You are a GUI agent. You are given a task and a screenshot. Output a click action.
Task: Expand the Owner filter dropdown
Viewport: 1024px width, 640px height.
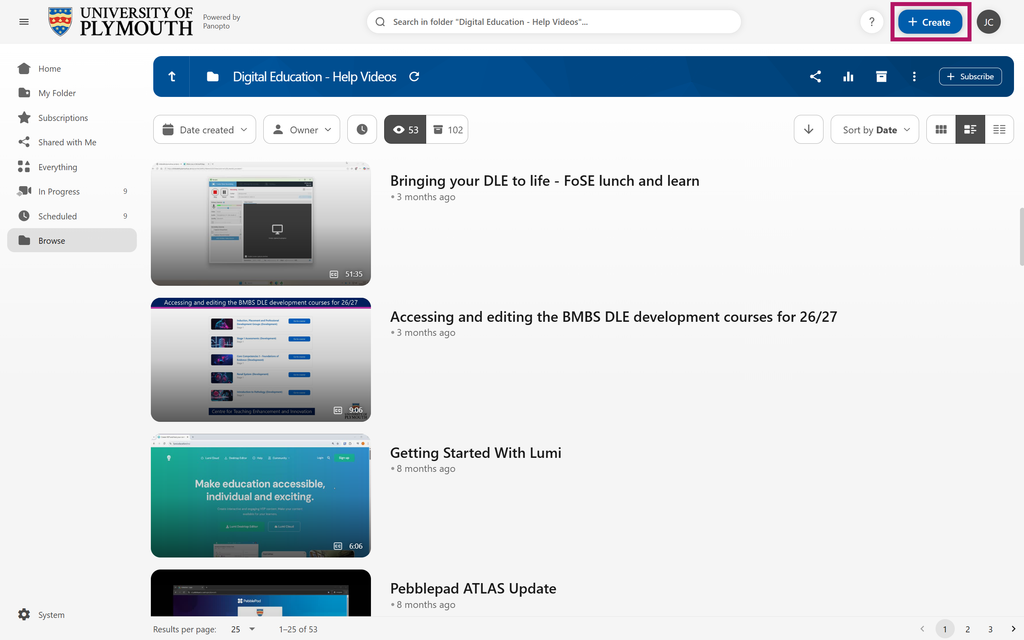click(302, 129)
